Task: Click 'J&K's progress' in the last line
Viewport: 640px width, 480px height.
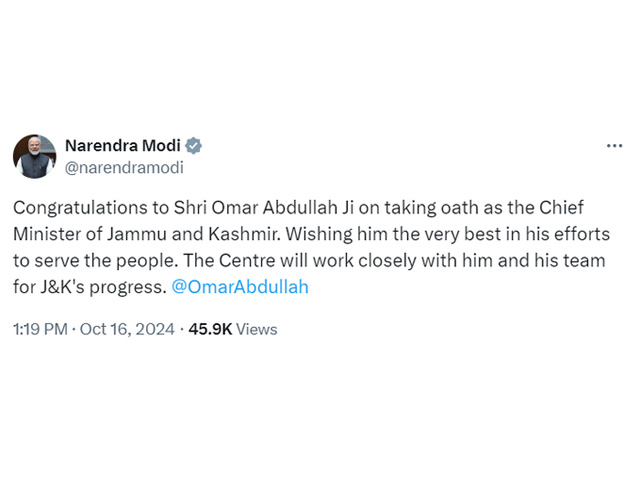Action: (x=103, y=287)
